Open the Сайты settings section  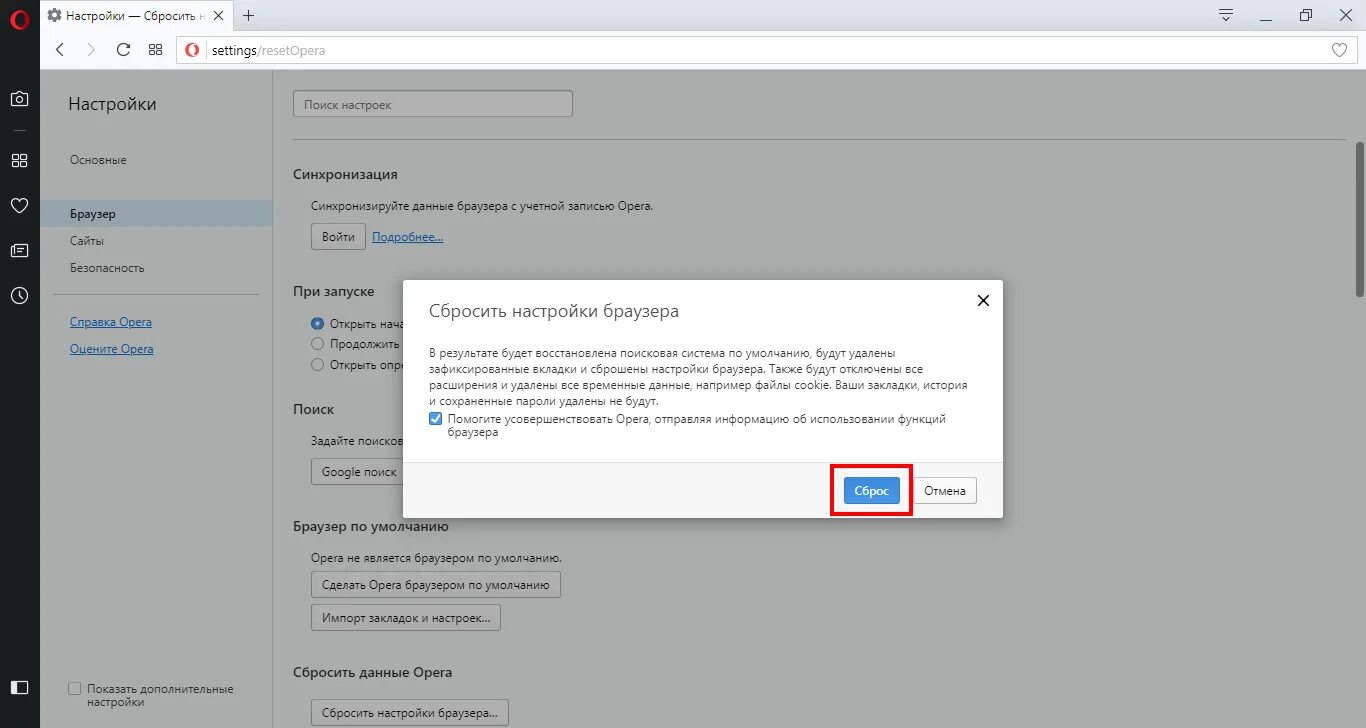pos(87,241)
